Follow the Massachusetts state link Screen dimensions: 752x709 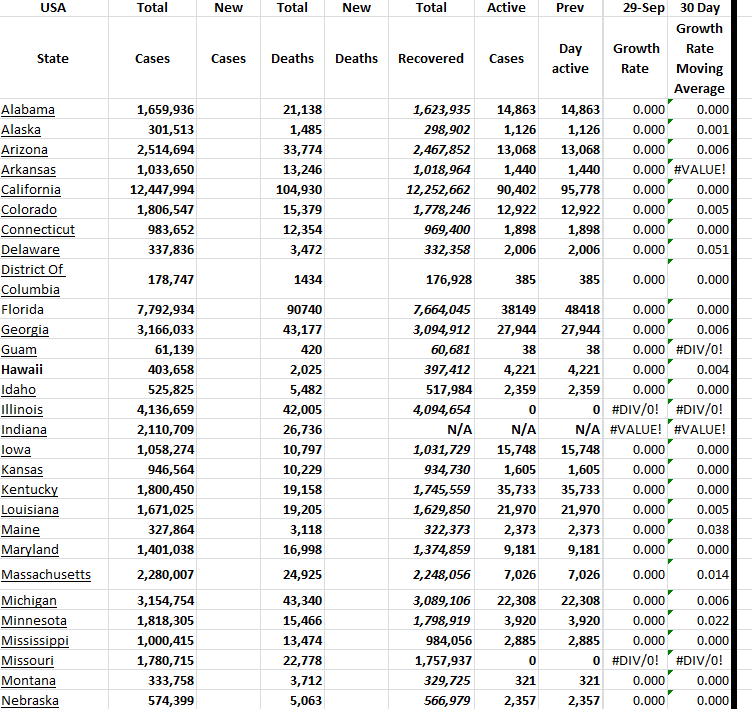(46, 575)
